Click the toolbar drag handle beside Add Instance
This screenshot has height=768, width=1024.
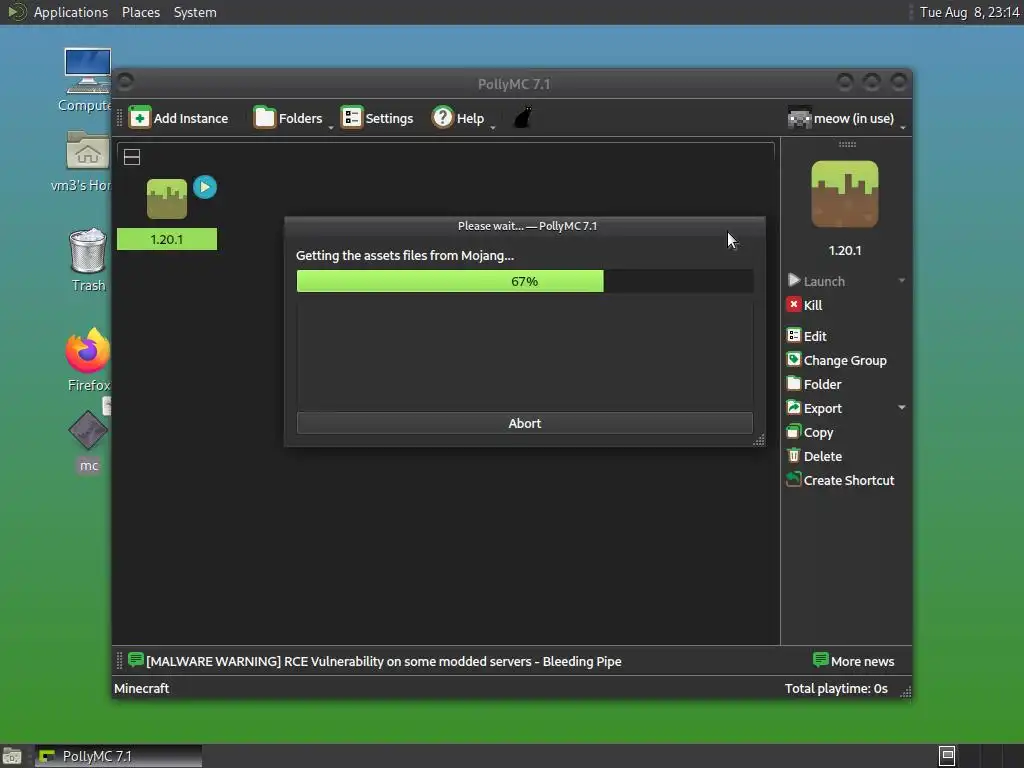[120, 118]
